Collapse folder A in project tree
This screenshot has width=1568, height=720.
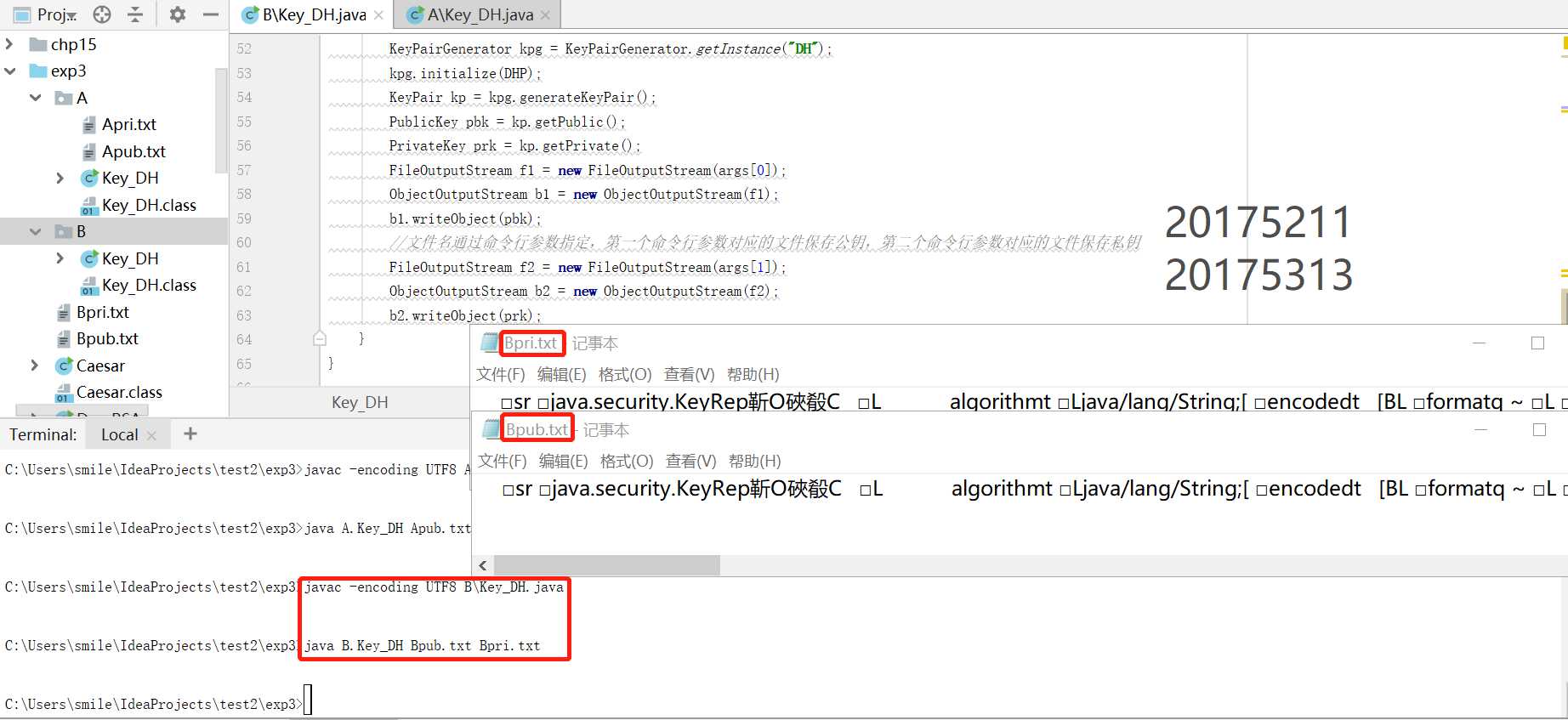(36, 98)
